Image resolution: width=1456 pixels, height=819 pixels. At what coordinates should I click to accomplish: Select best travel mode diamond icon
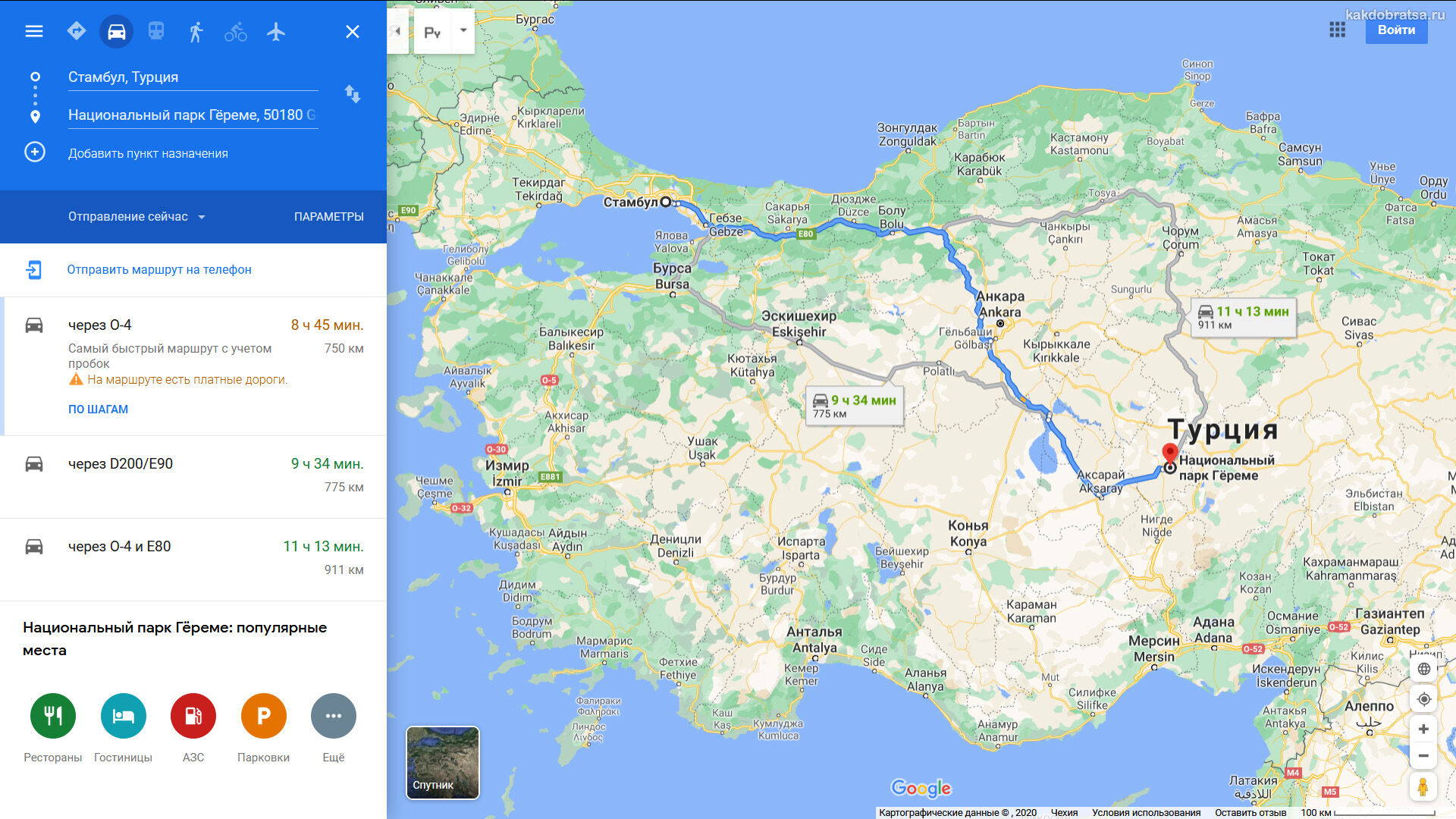(x=77, y=31)
